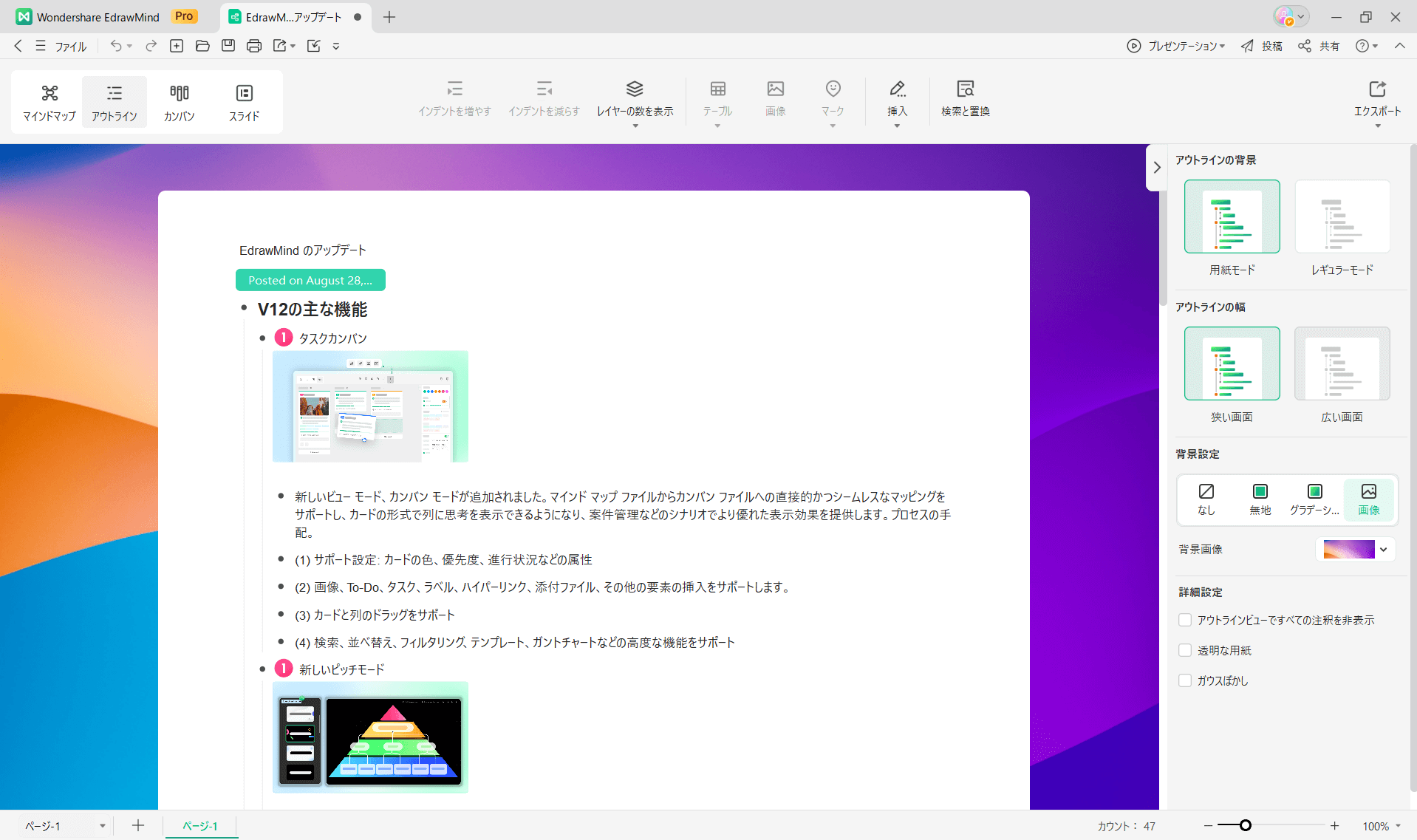This screenshot has width=1417, height=840.
Task: Click the 共有 share button
Action: pyautogui.click(x=1319, y=46)
